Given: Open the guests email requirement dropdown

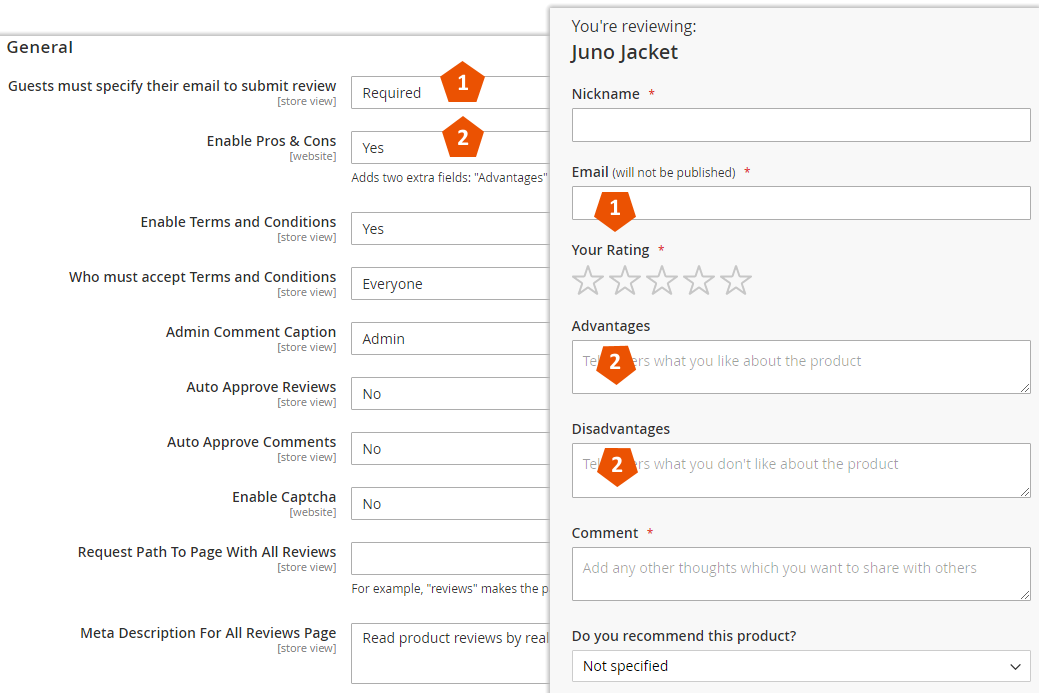Looking at the screenshot, I should point(450,93).
